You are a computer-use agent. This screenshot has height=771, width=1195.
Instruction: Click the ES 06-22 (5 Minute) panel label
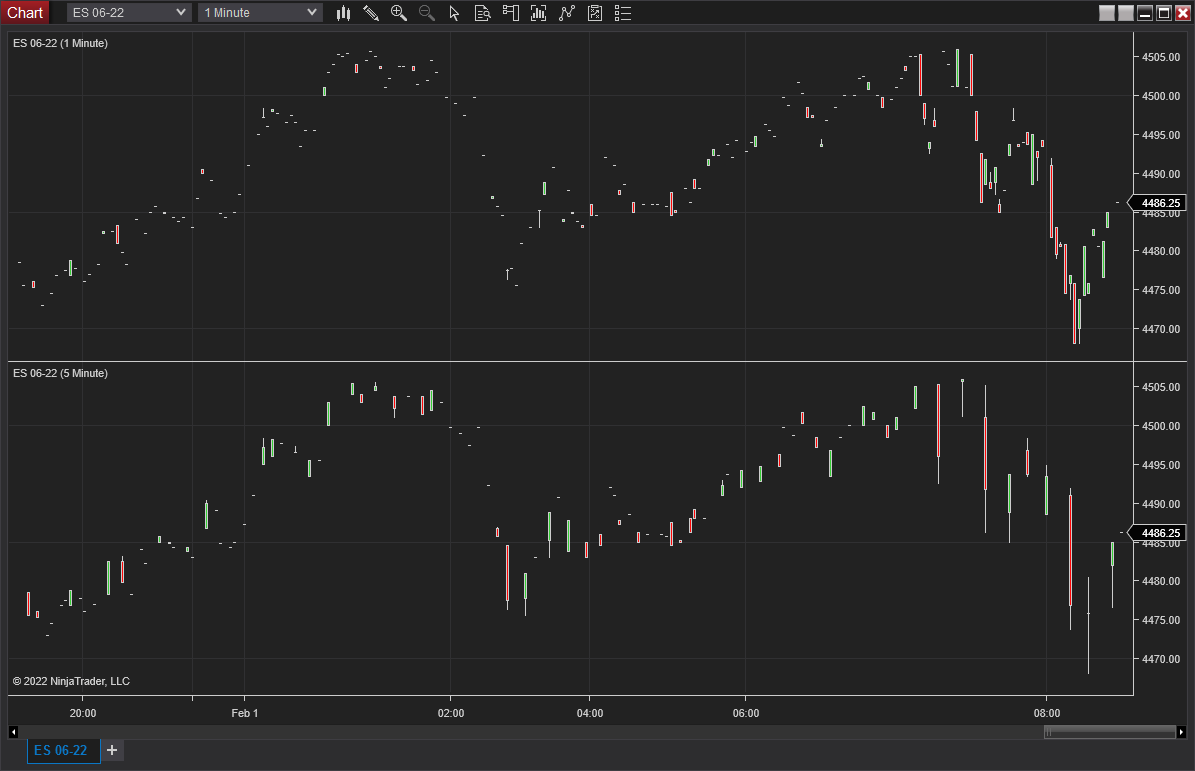tap(60, 373)
